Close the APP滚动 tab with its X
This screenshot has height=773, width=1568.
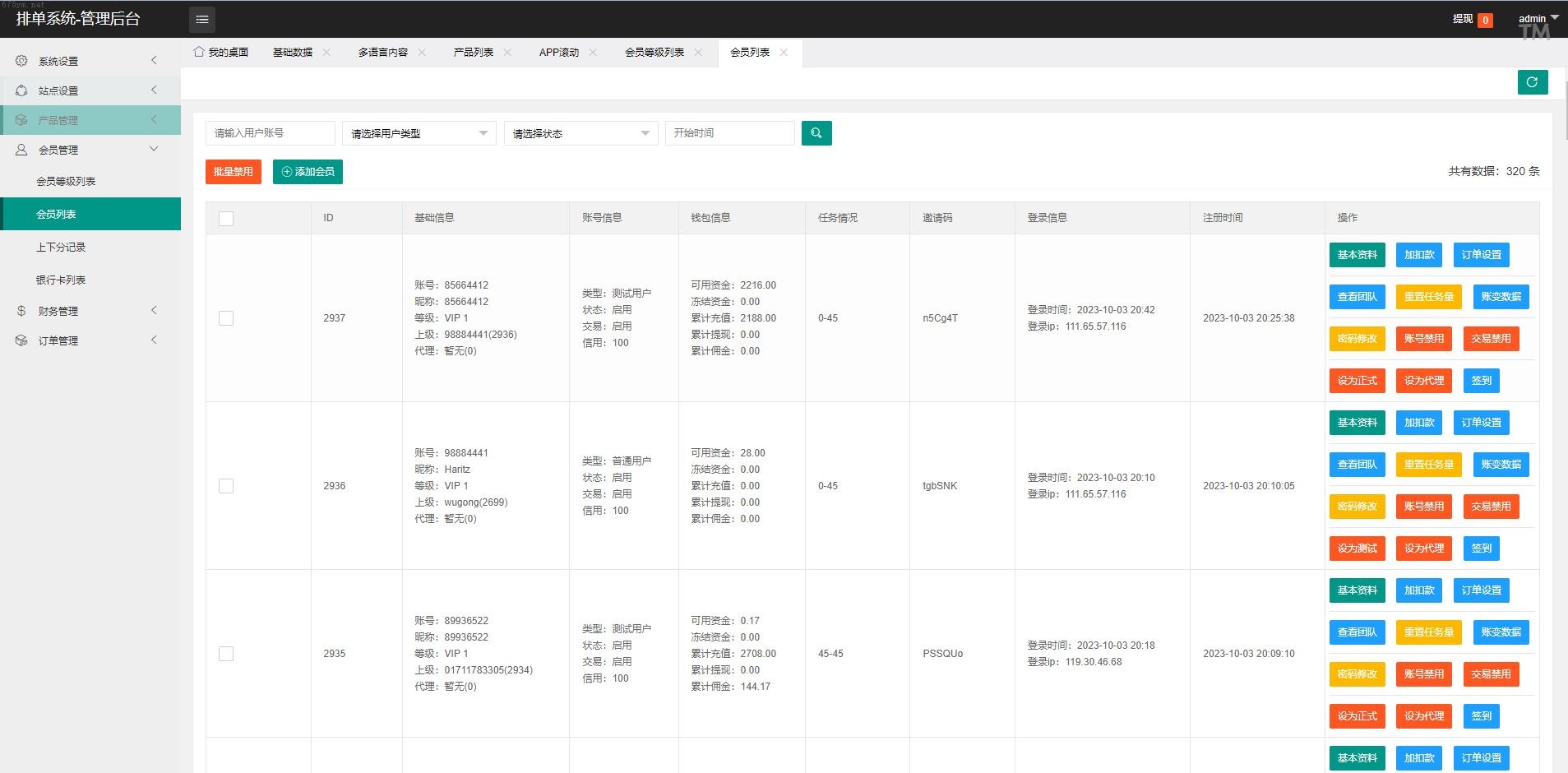tap(593, 53)
